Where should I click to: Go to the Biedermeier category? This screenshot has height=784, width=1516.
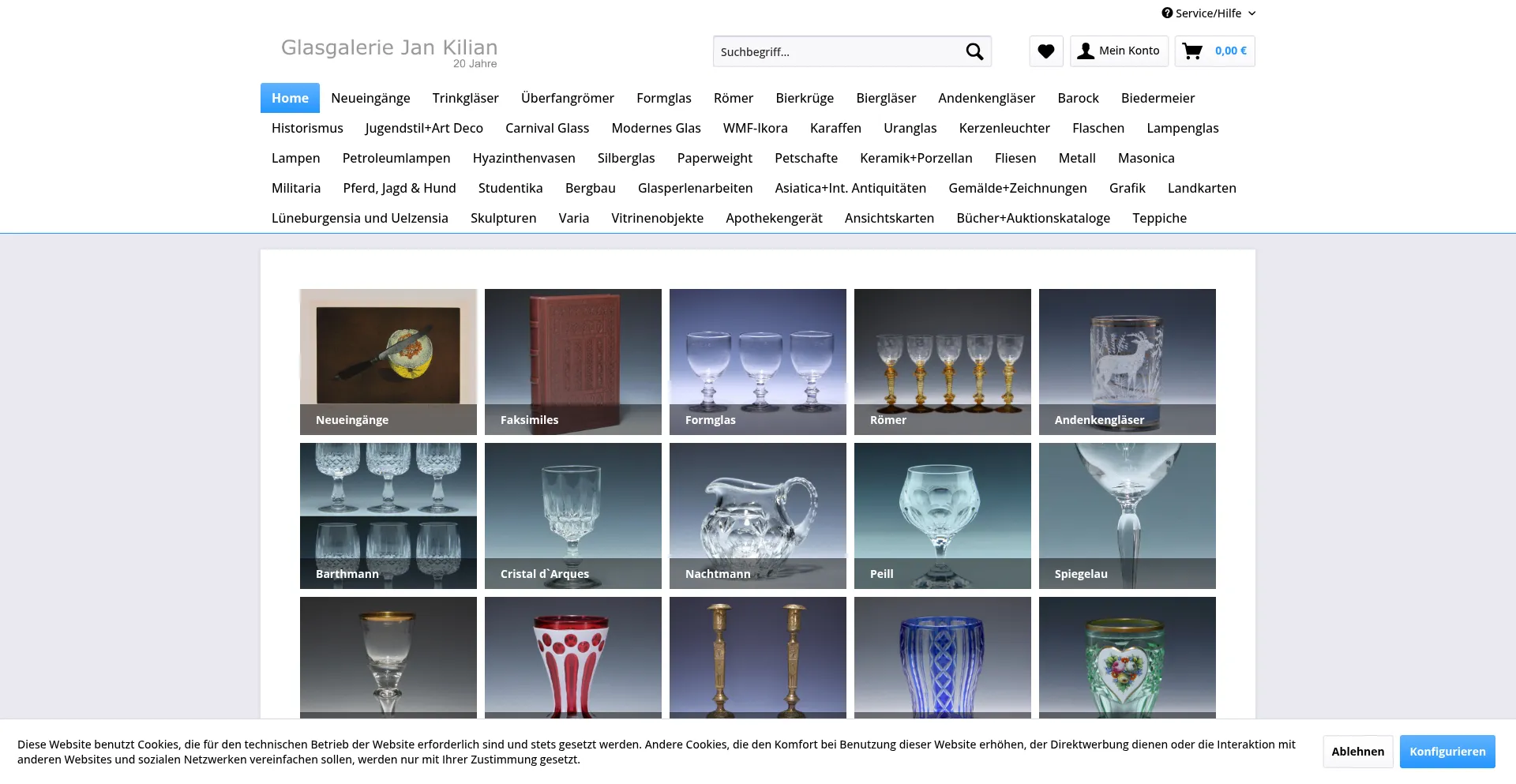pos(1158,98)
